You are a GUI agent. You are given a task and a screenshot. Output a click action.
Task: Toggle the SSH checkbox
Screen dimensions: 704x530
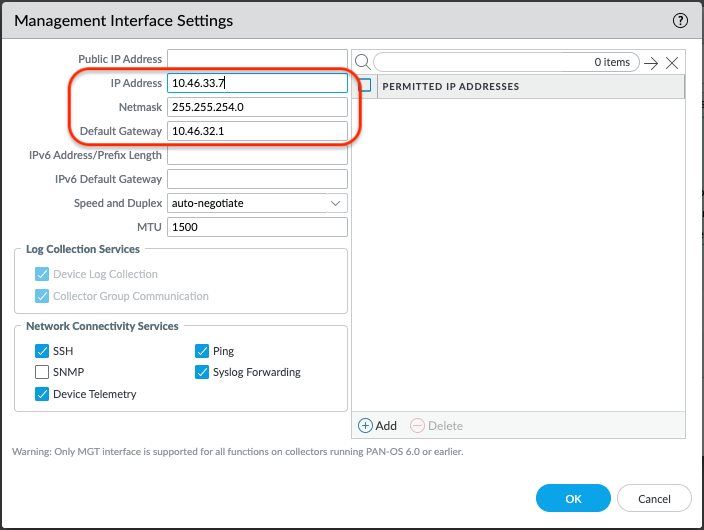[42, 351]
